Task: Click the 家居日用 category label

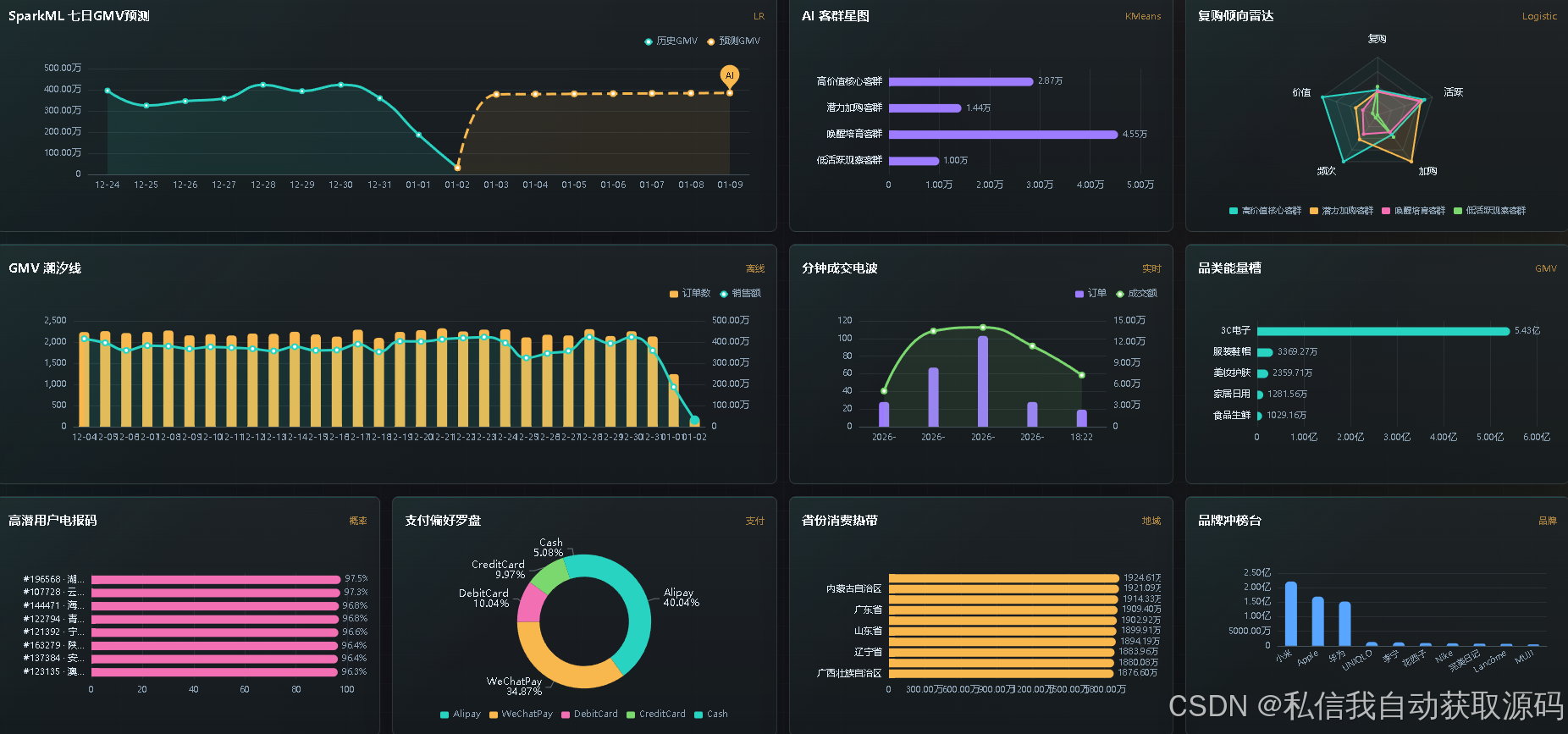Action: (1232, 395)
